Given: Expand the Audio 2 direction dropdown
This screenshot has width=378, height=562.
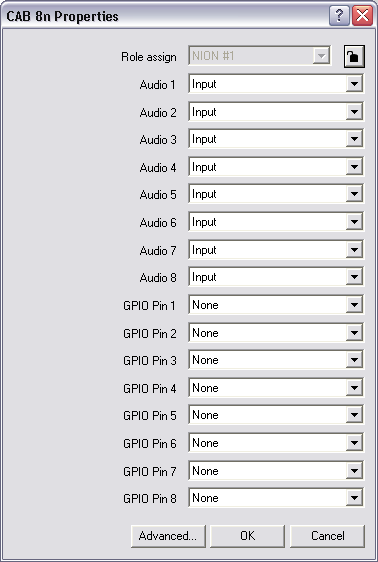Looking at the screenshot, I should click(354, 112).
